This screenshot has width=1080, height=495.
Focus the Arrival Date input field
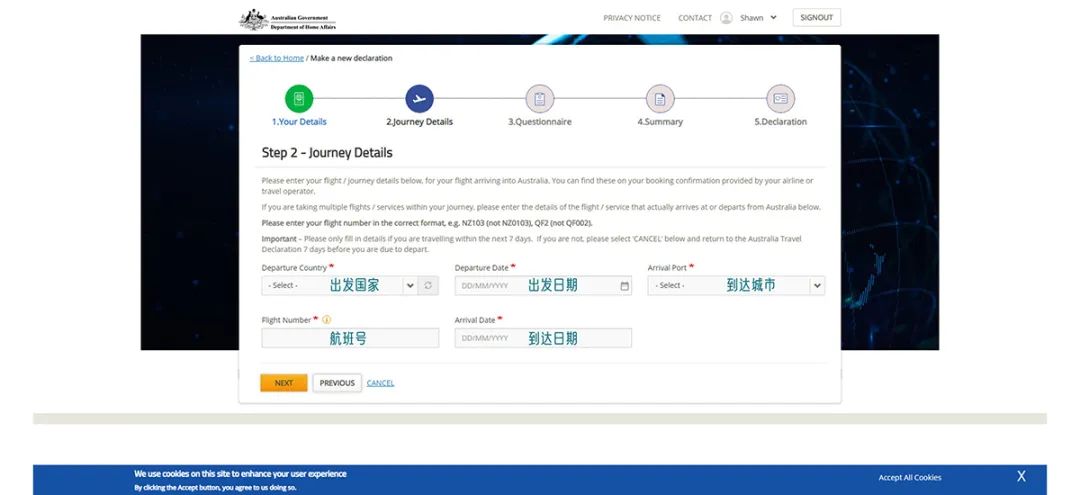pos(543,338)
